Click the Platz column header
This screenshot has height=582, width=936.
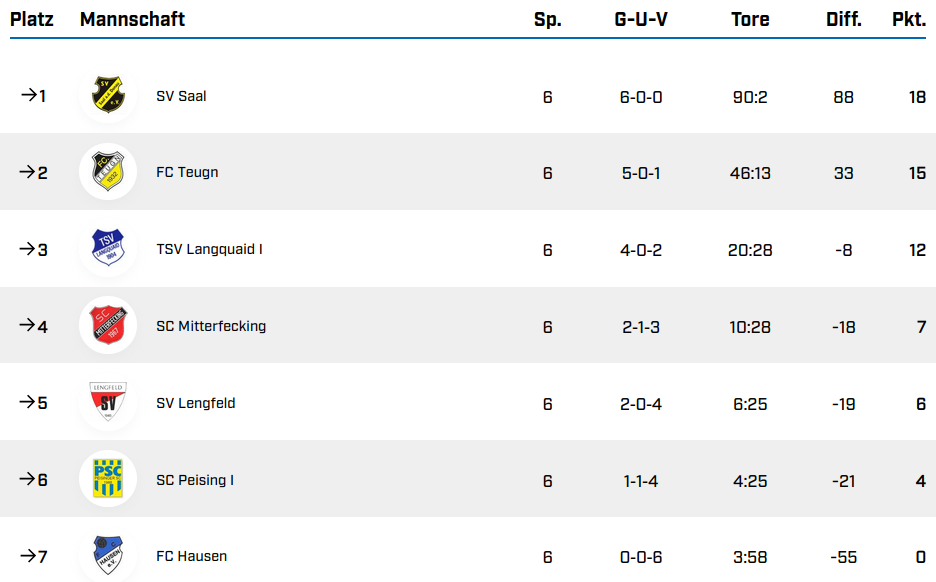[x=32, y=19]
